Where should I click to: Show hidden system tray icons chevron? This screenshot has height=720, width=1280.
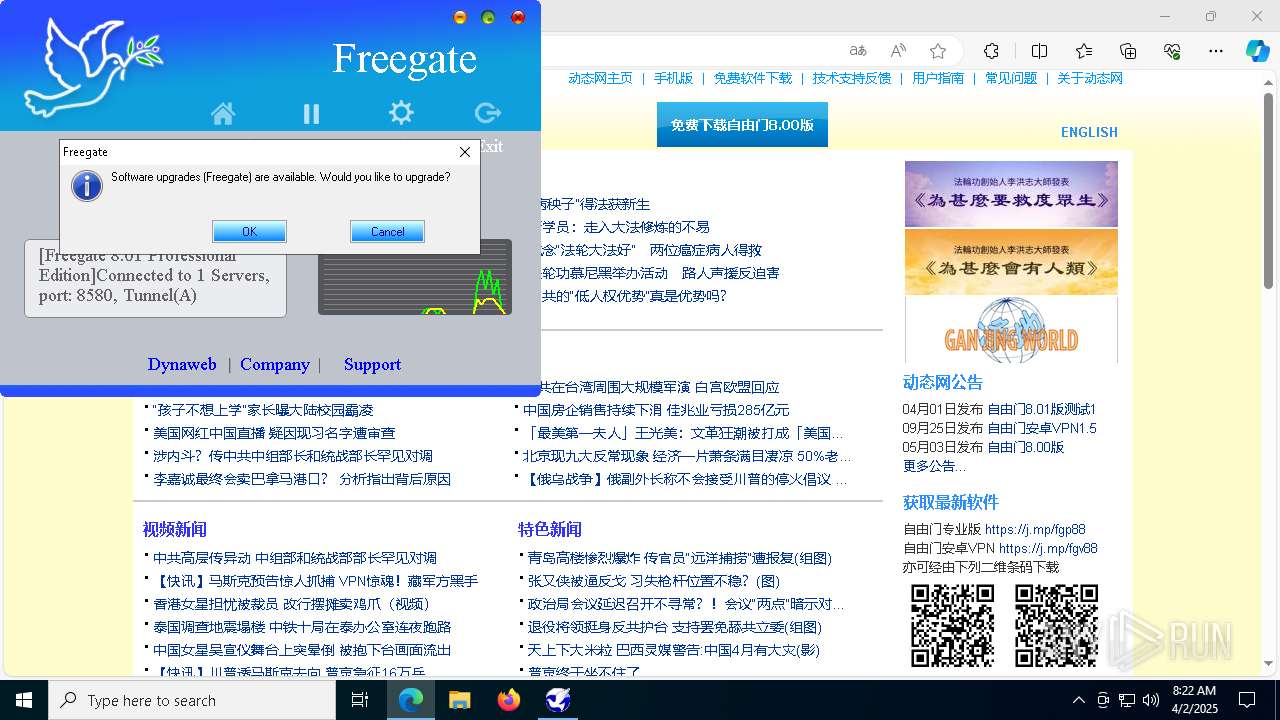(1078, 700)
